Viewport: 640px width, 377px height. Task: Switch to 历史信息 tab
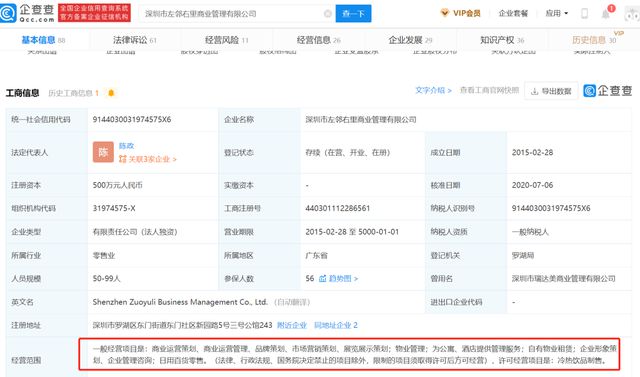click(594, 40)
